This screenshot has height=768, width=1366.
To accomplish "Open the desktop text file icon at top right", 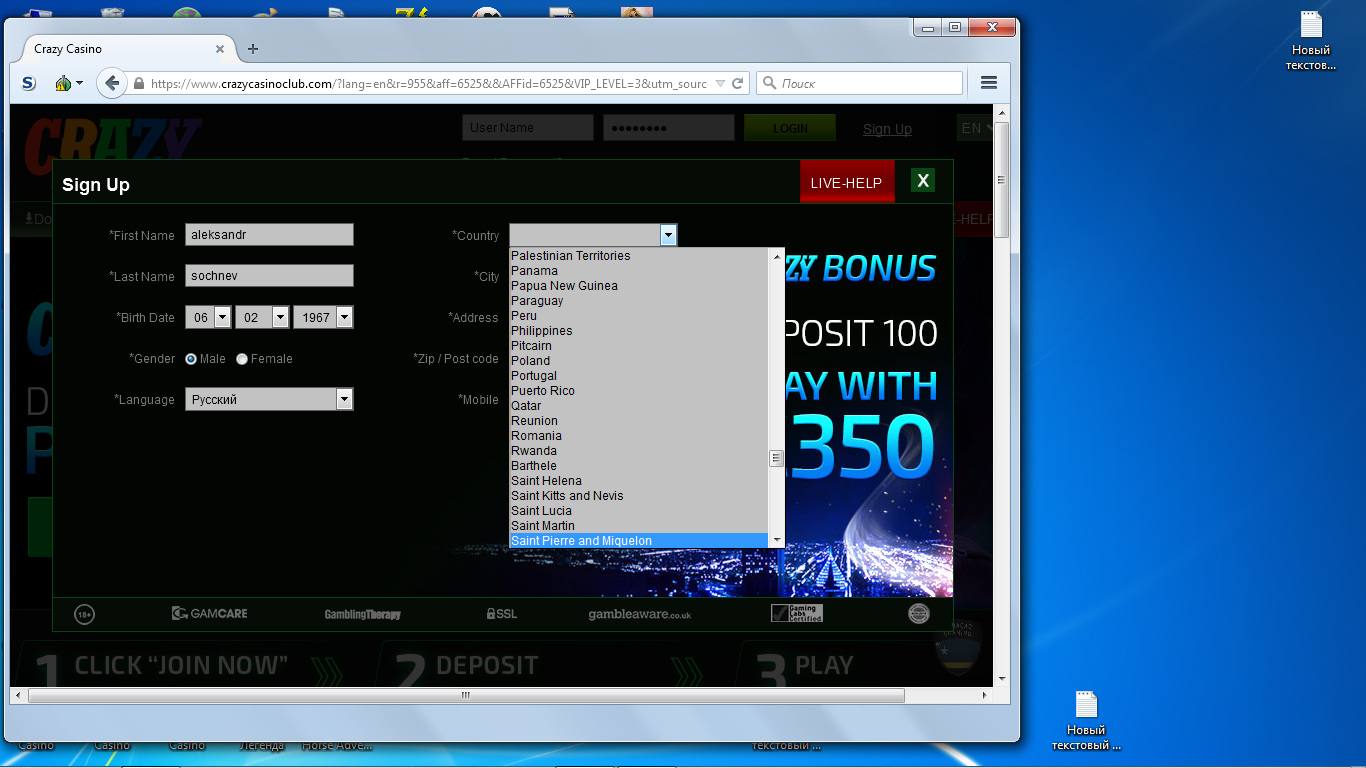I will [x=1311, y=40].
